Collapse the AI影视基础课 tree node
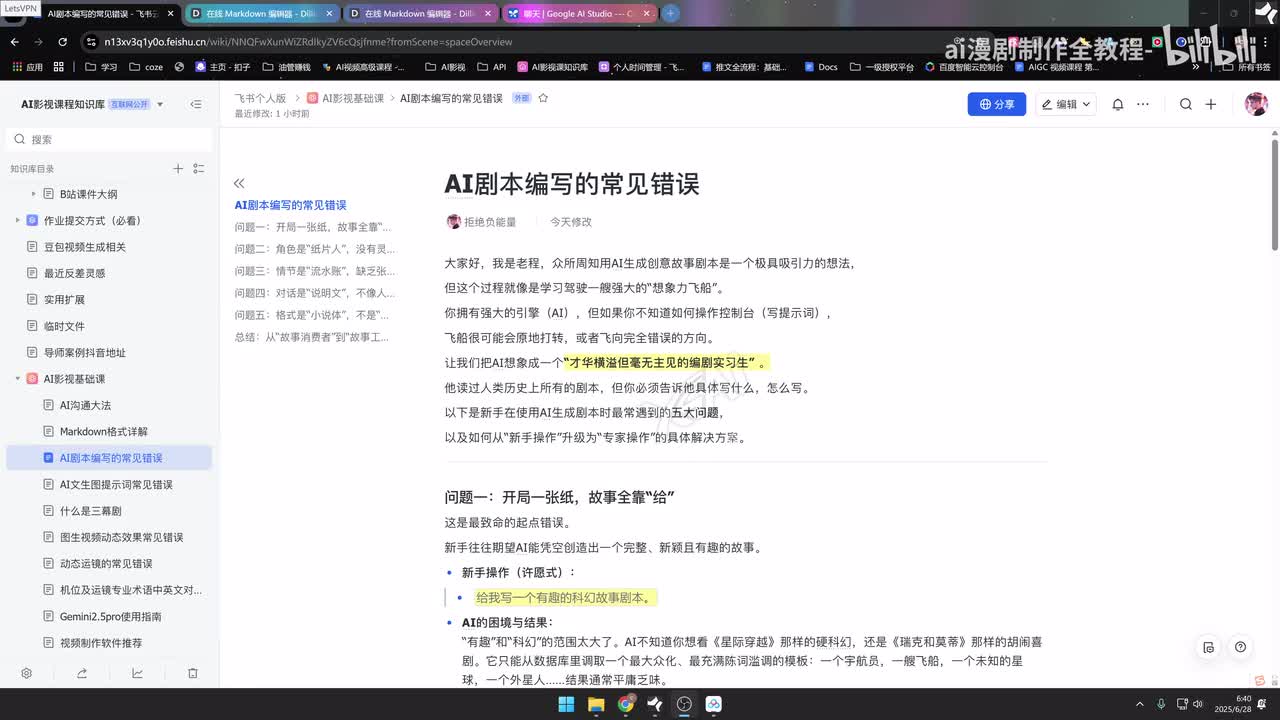Image resolution: width=1280 pixels, height=720 pixels. 17,379
